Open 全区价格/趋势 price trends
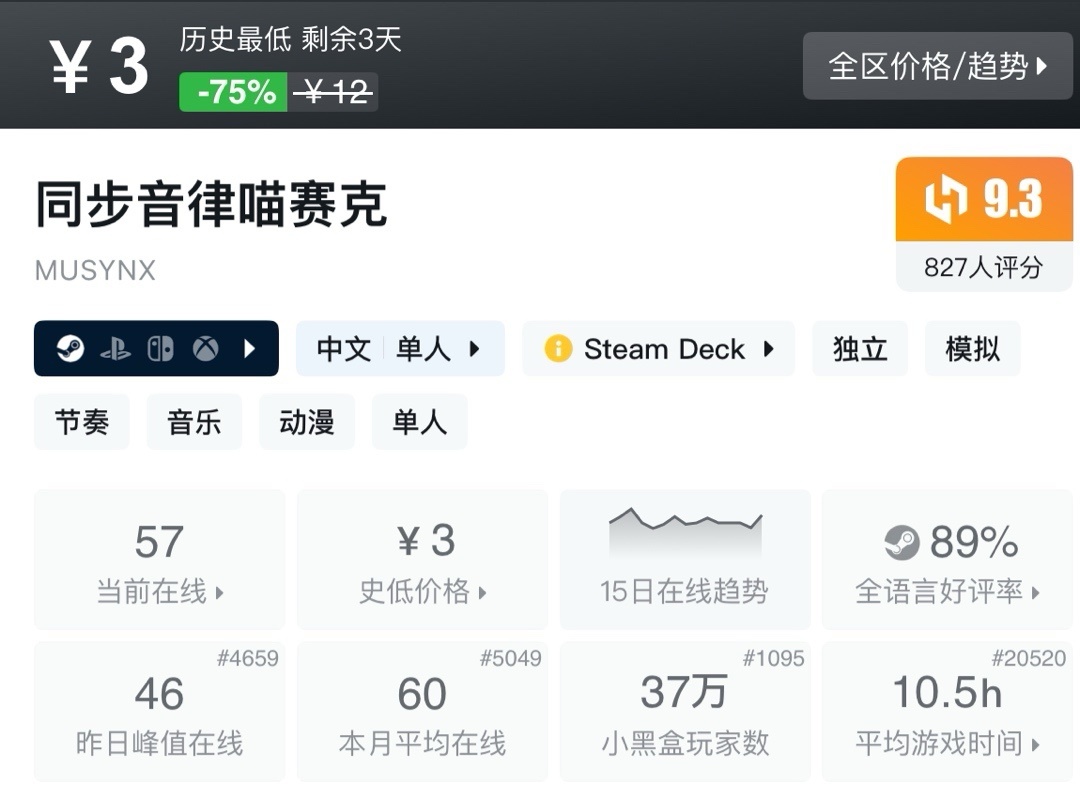 (937, 66)
